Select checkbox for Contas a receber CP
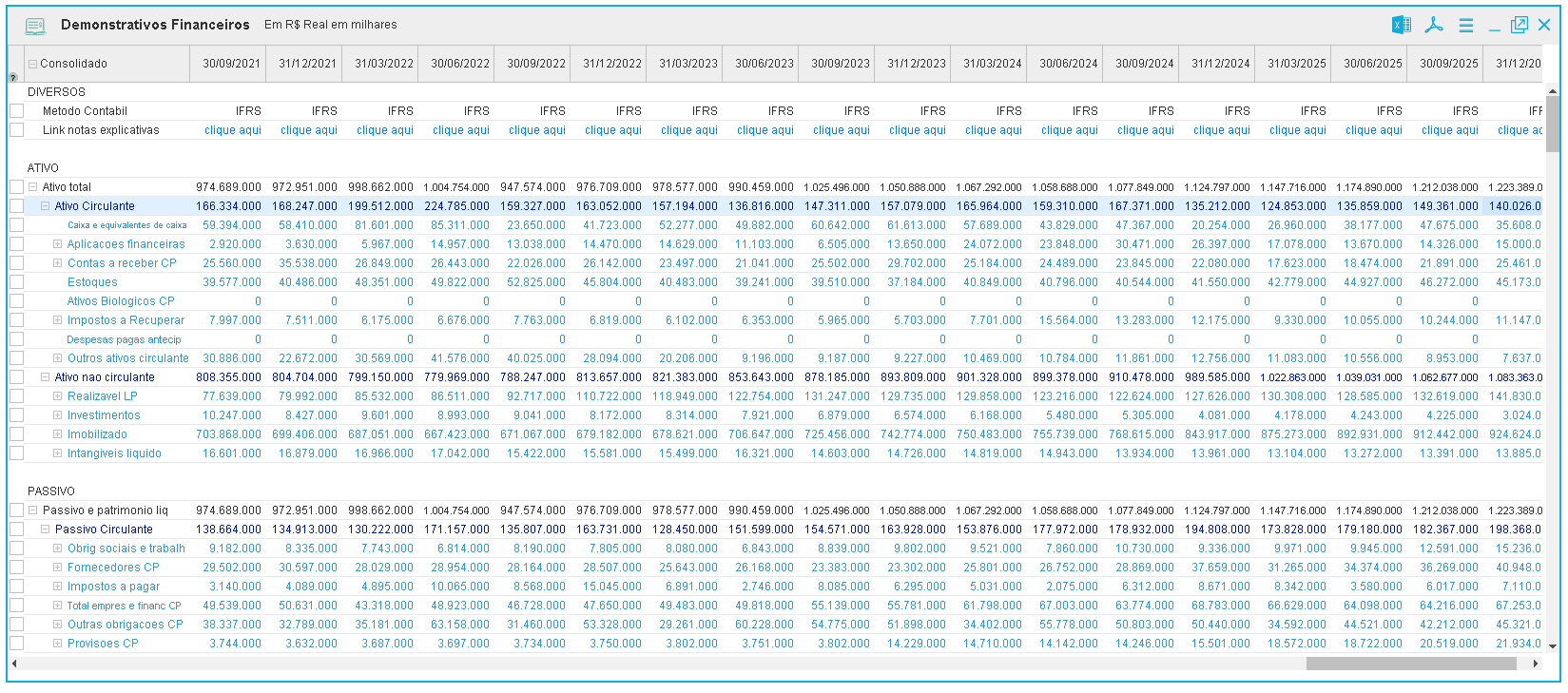The image size is (1568, 693). coord(16,263)
